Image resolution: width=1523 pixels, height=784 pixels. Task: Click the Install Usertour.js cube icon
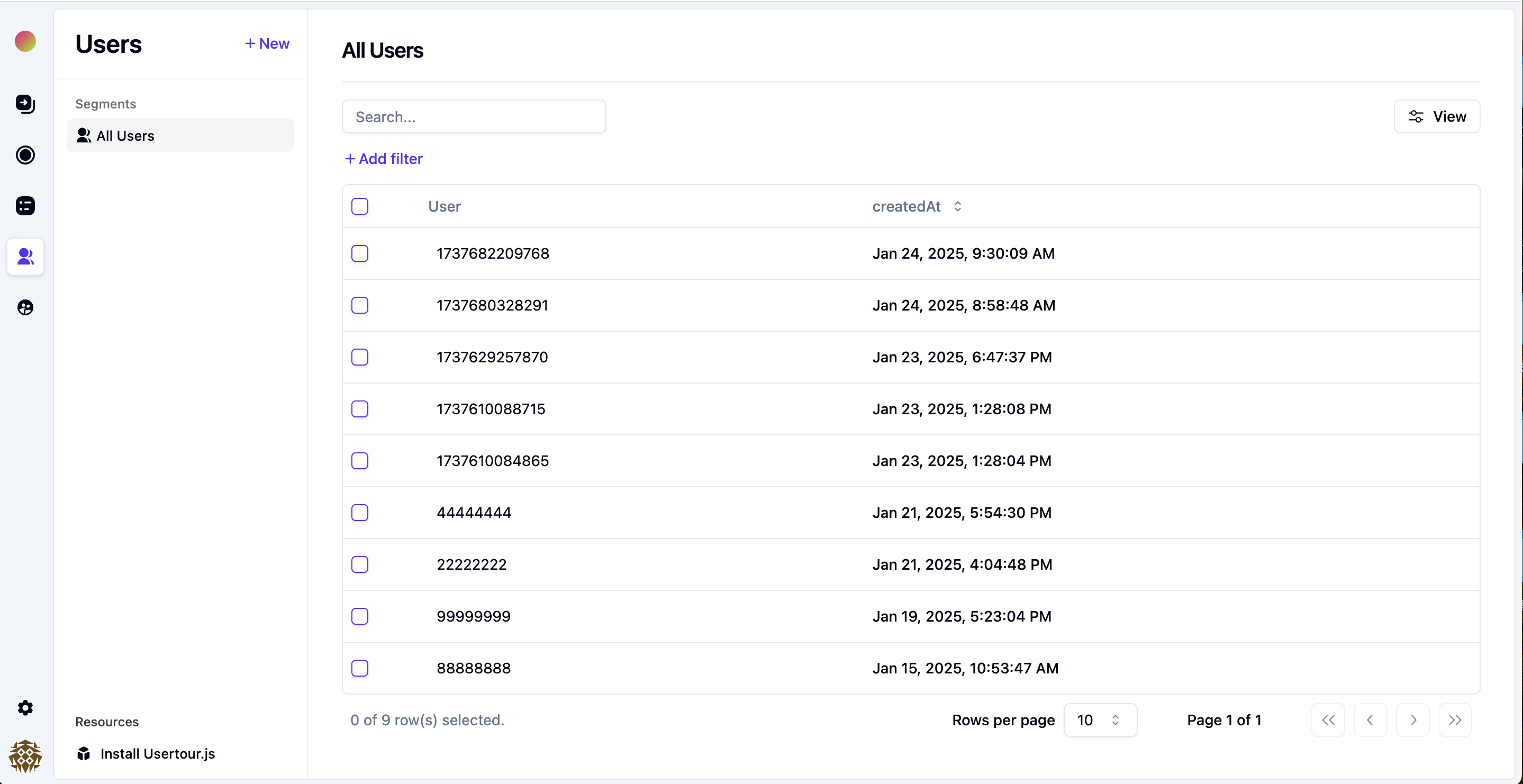(x=84, y=754)
